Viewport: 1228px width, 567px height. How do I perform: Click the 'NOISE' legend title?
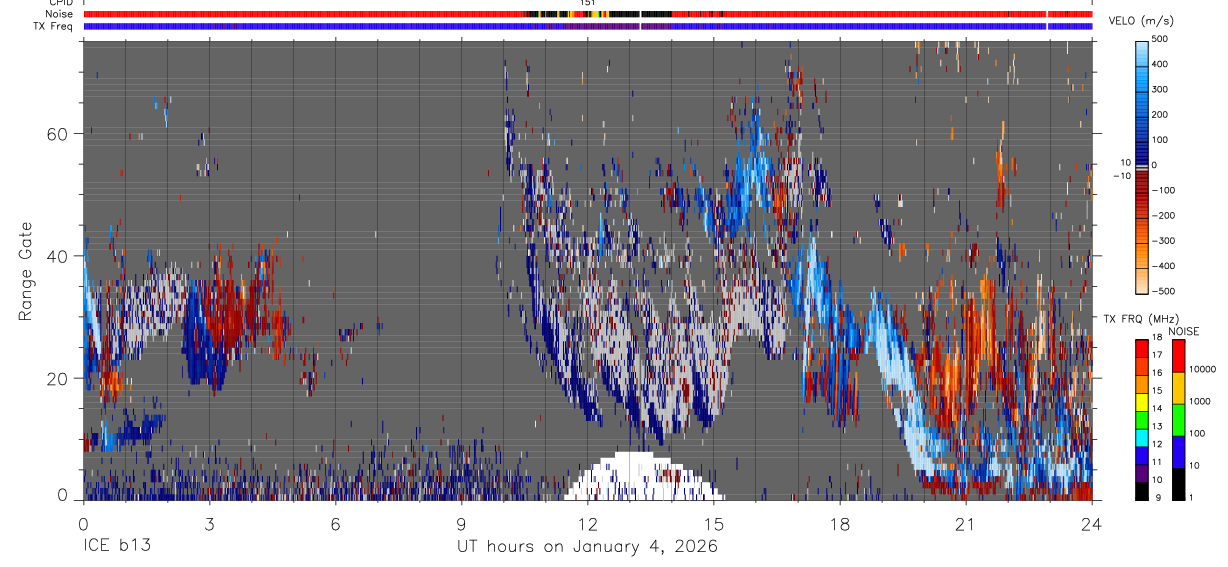[x=1184, y=331]
